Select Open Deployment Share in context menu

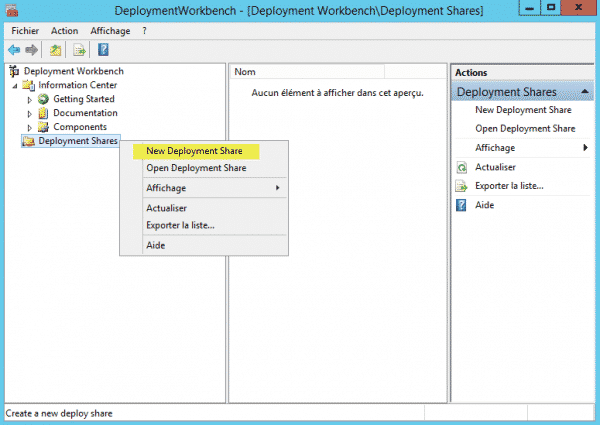tap(196, 168)
